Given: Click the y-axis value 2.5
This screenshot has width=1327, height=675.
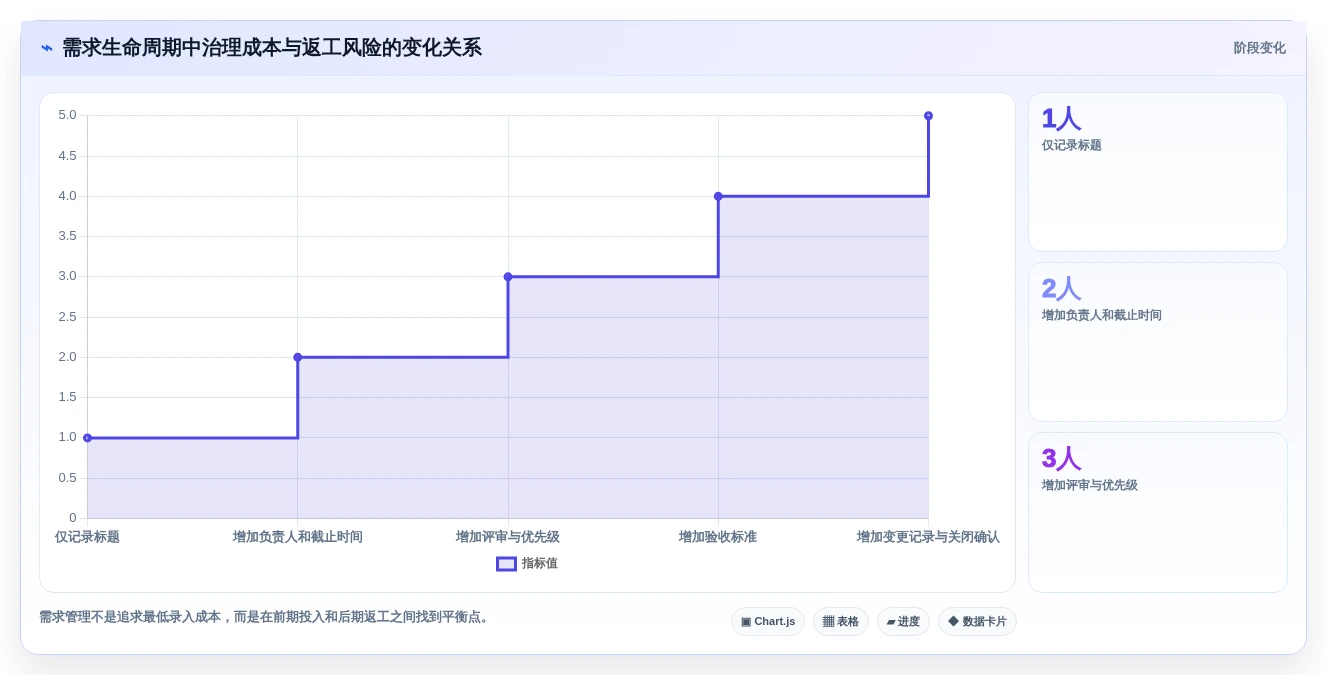Looking at the screenshot, I should point(67,317).
